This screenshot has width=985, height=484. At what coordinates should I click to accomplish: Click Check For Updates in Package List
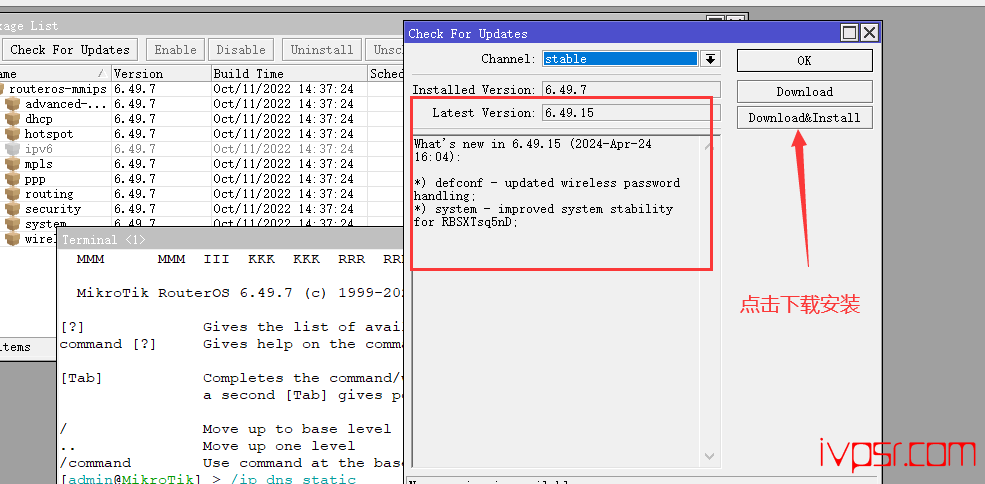(70, 50)
